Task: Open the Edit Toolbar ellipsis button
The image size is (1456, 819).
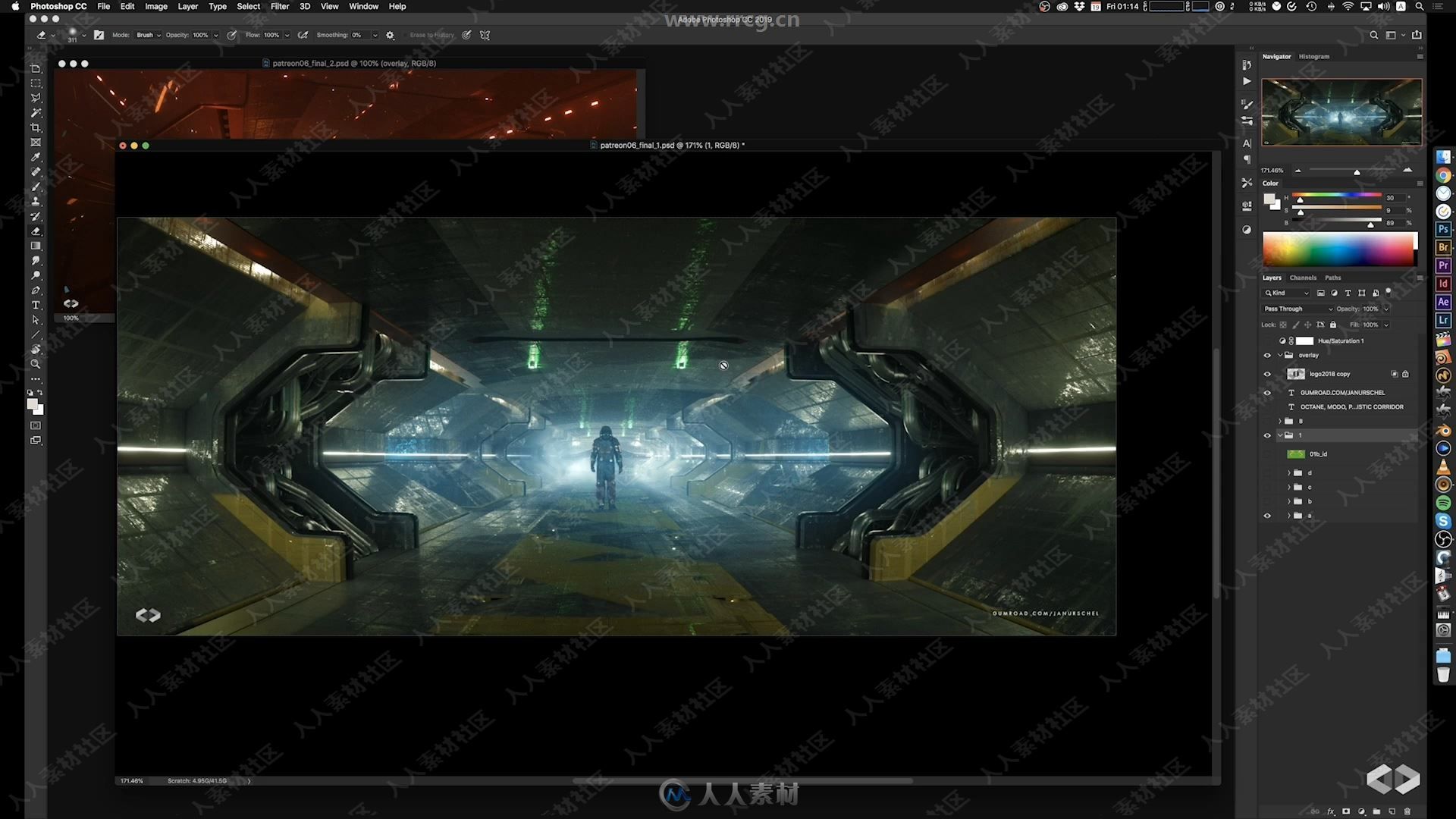Action: tap(36, 379)
